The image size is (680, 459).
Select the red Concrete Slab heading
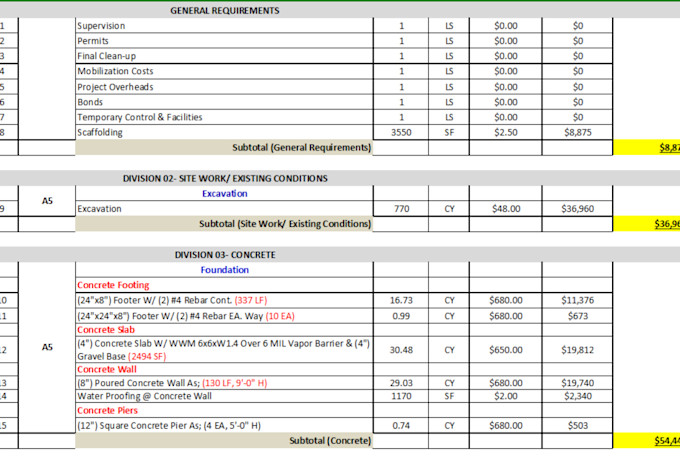(224, 330)
